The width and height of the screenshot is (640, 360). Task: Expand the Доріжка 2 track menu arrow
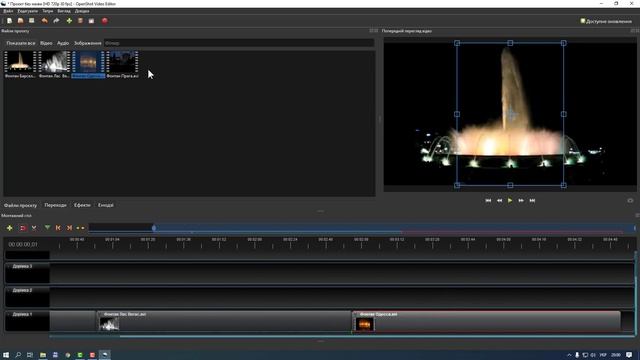pos(9,290)
